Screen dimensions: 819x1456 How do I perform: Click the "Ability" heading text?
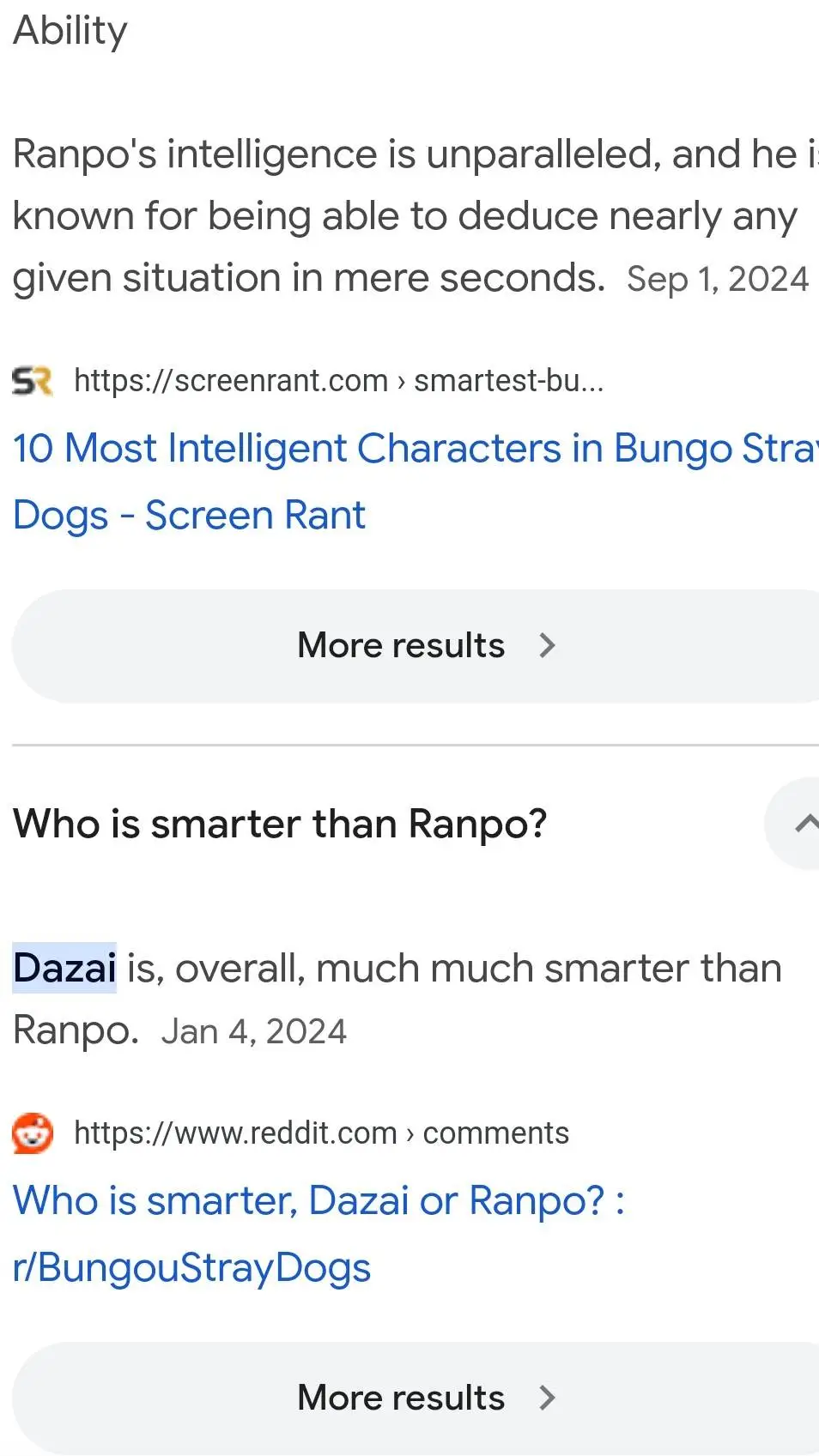pos(70,31)
